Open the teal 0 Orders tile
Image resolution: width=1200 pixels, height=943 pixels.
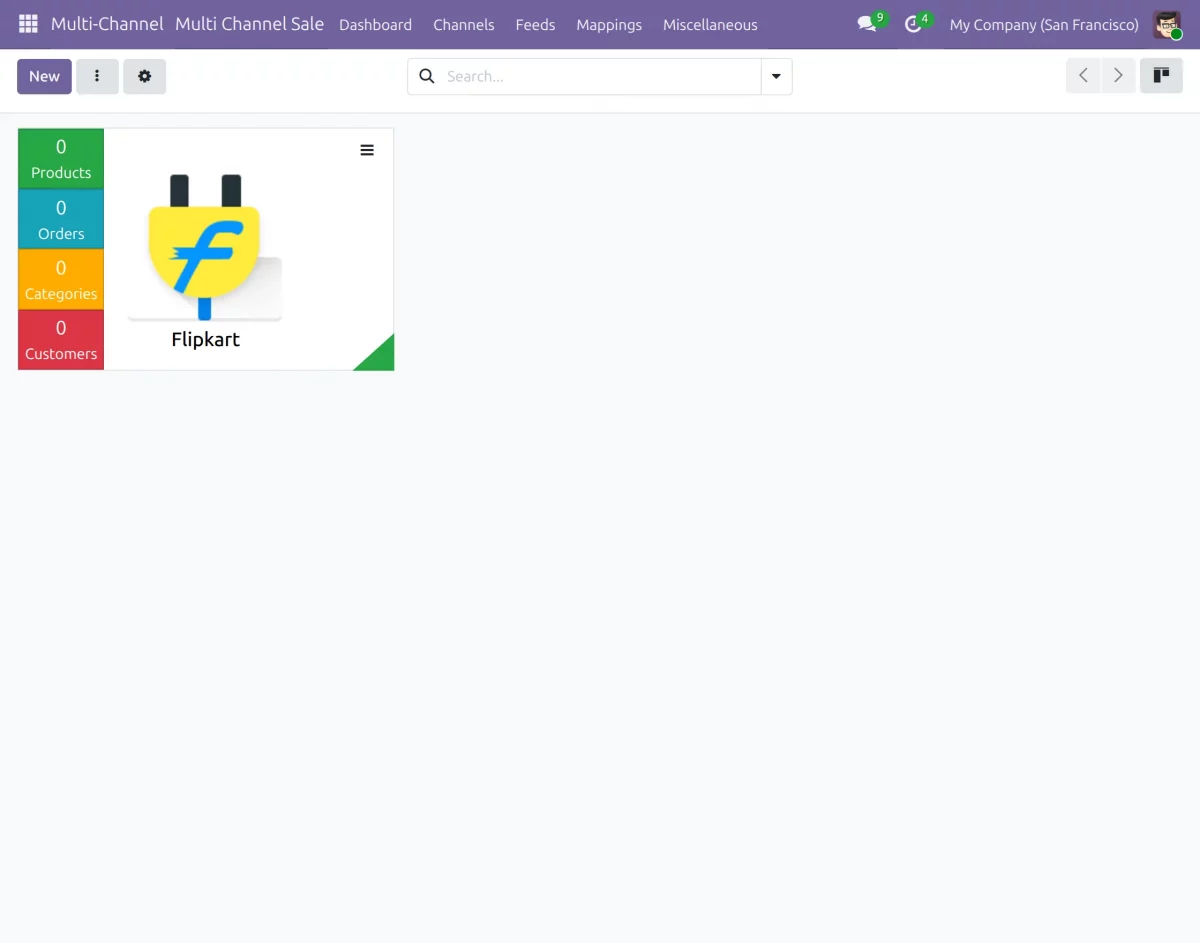click(x=61, y=219)
